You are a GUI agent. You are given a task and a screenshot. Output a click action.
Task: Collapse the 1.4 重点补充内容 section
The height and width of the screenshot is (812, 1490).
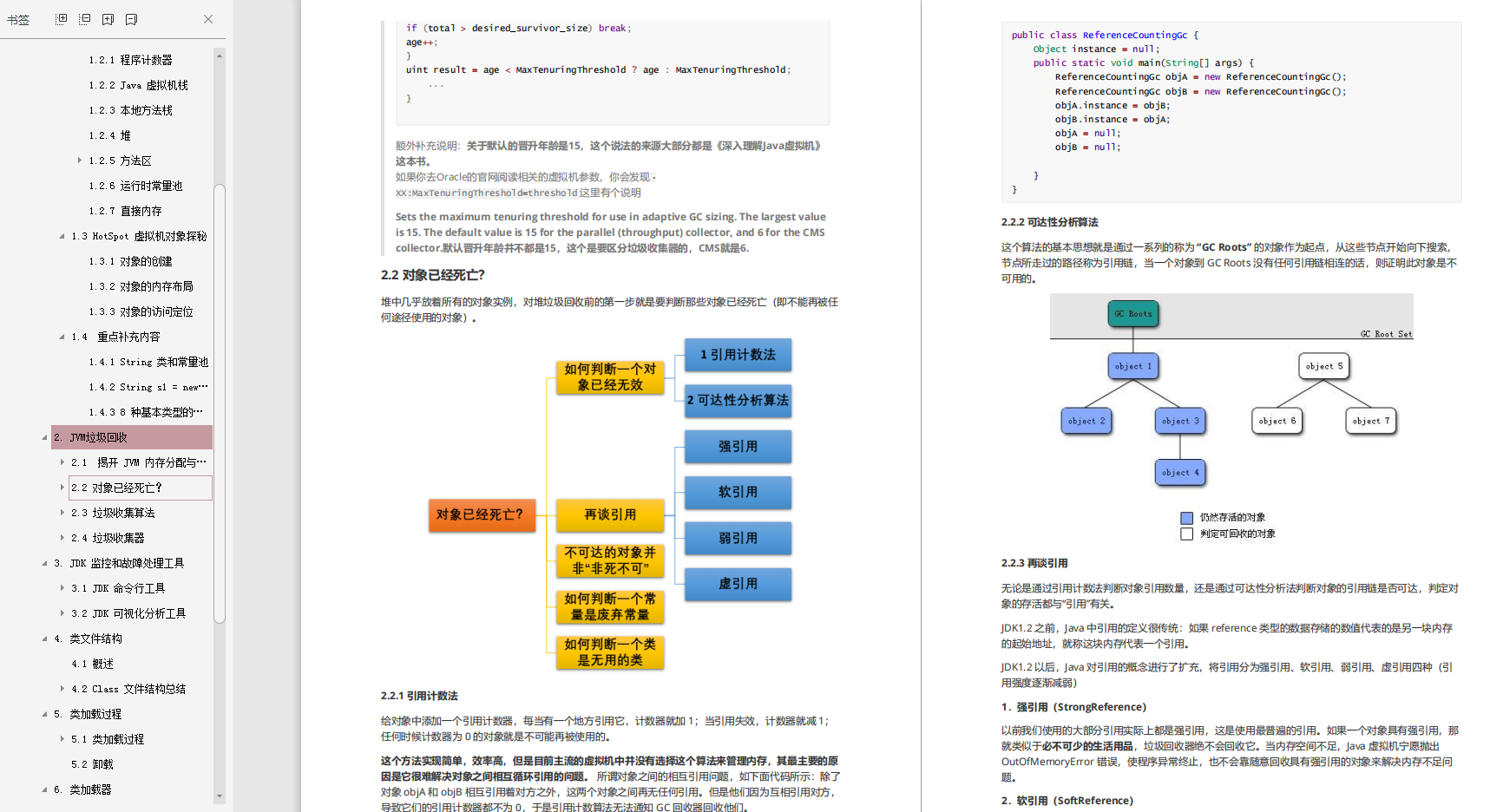pyautogui.click(x=61, y=337)
